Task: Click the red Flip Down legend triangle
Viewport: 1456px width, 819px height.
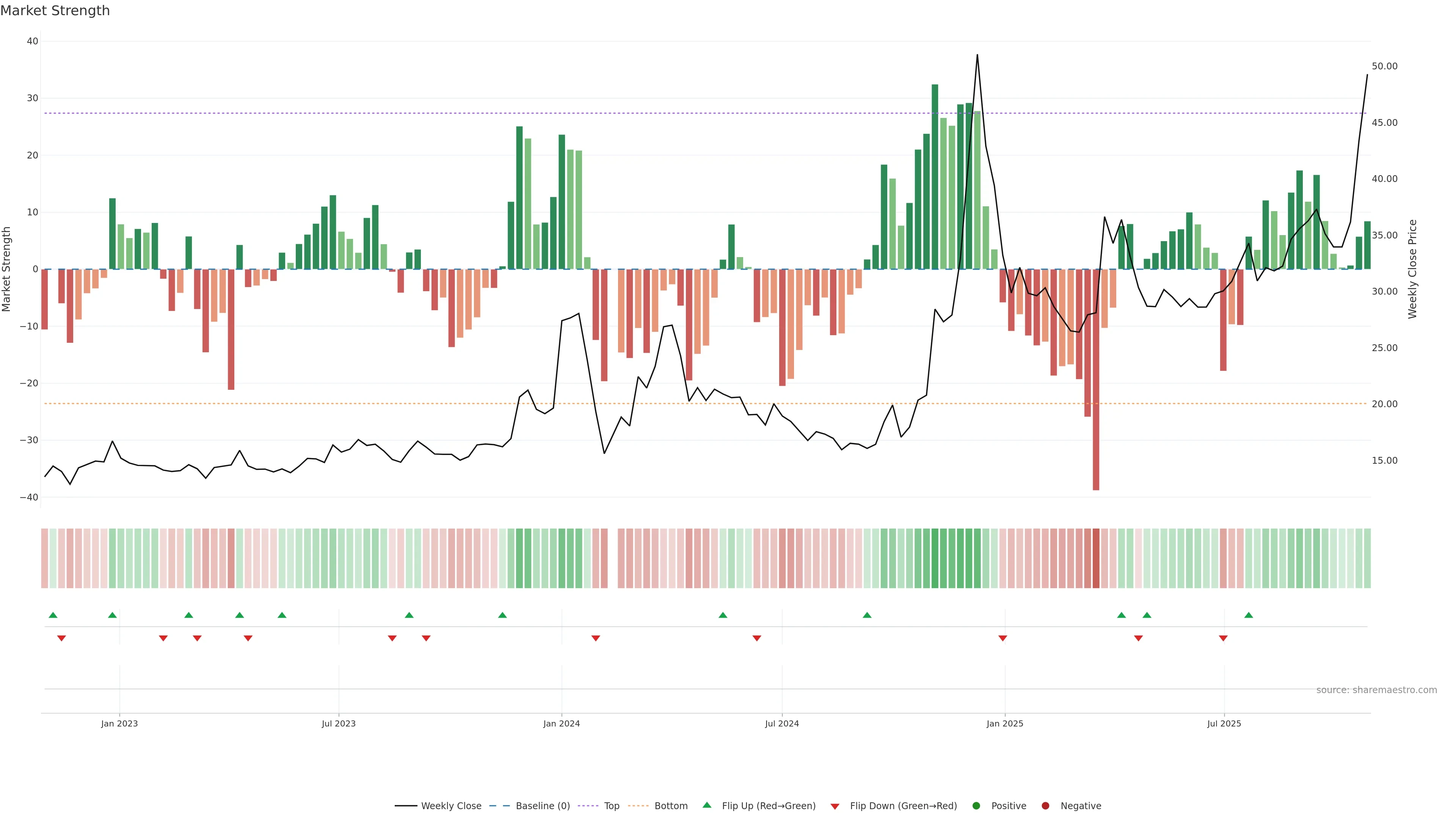Action: (835, 806)
